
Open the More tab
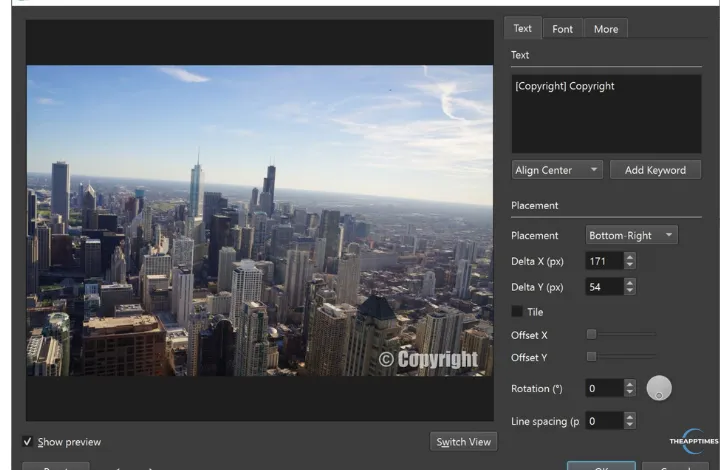[606, 29]
